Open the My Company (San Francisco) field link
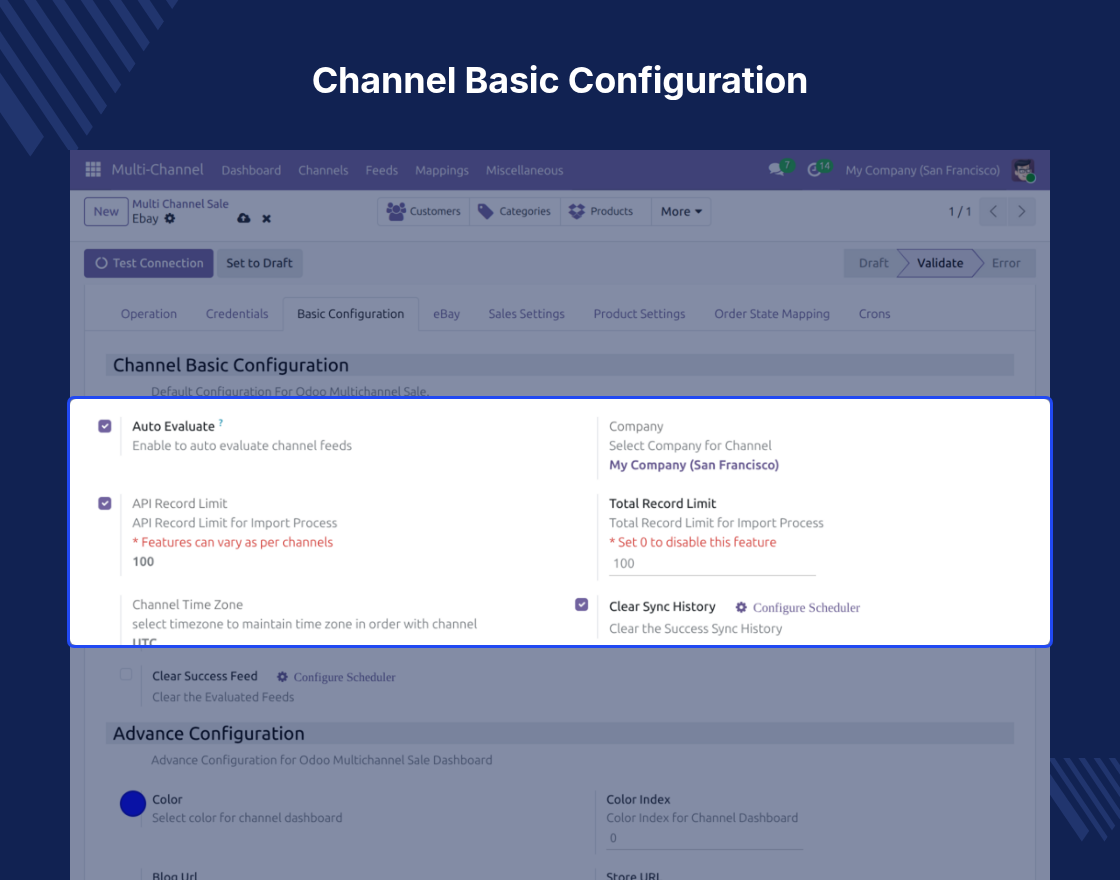This screenshot has width=1120, height=880. tap(694, 465)
